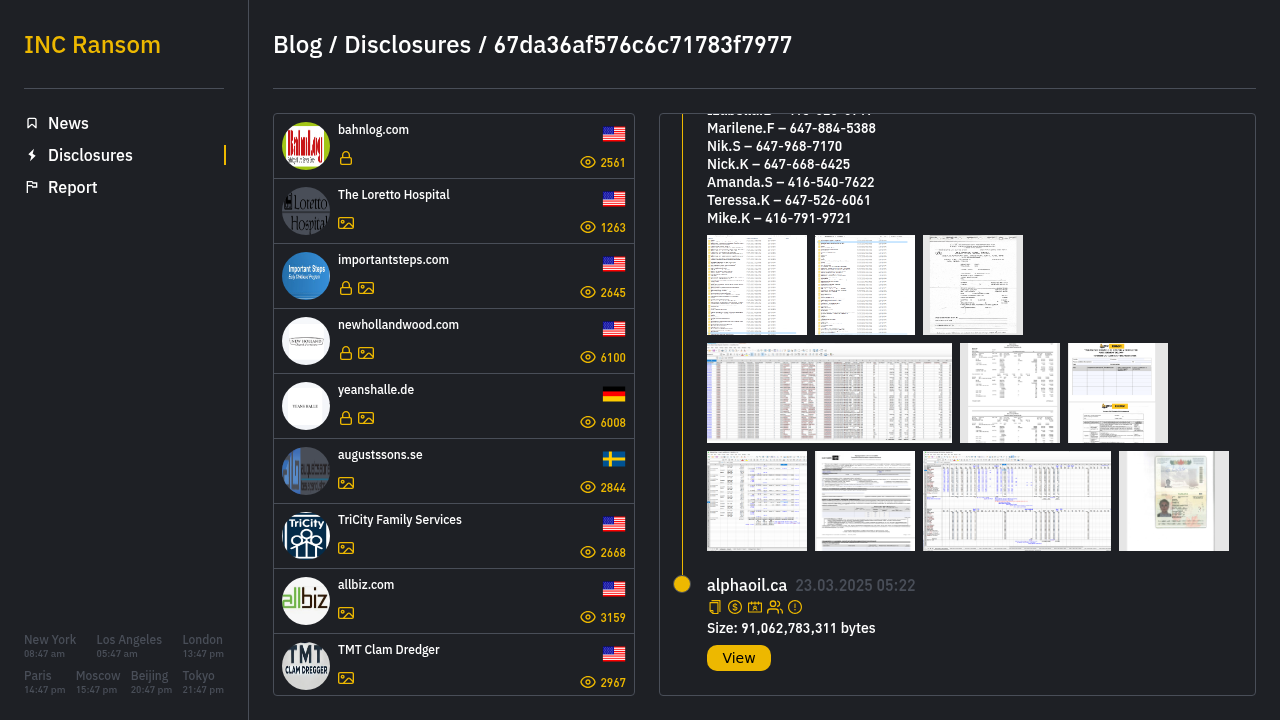The image size is (1280, 720).
Task: Click the 'Blog' part of the breadcrumb
Action: click(x=298, y=45)
